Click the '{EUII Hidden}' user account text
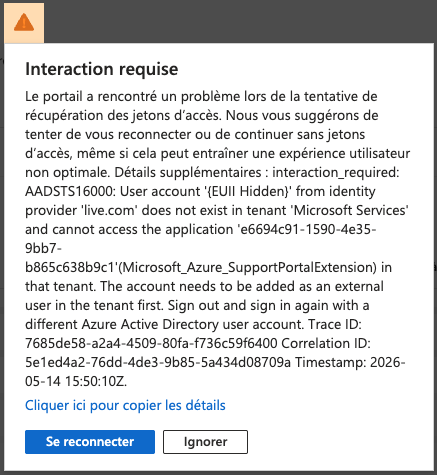 click(248, 191)
